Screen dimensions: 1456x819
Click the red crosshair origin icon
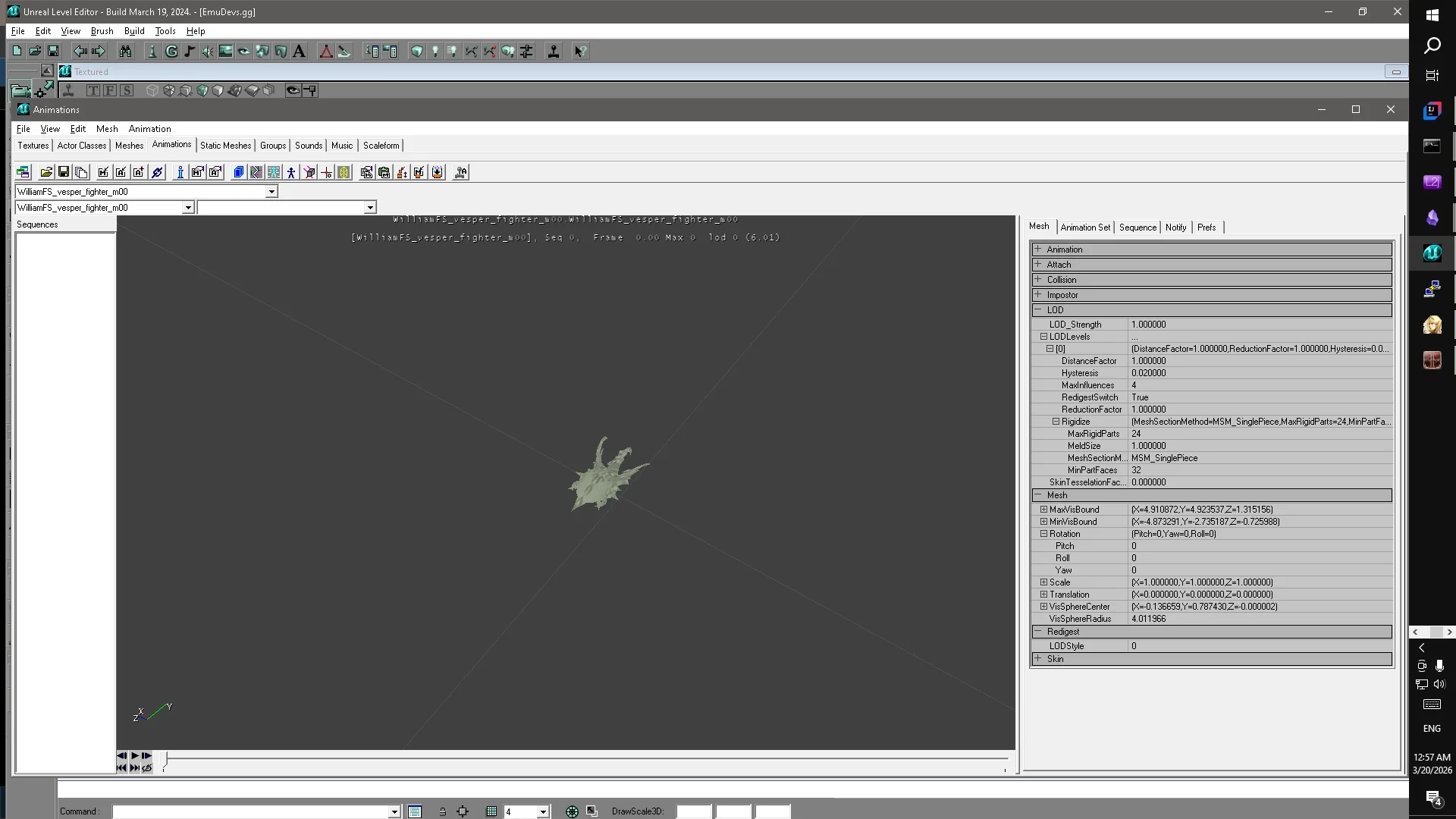coord(326,173)
